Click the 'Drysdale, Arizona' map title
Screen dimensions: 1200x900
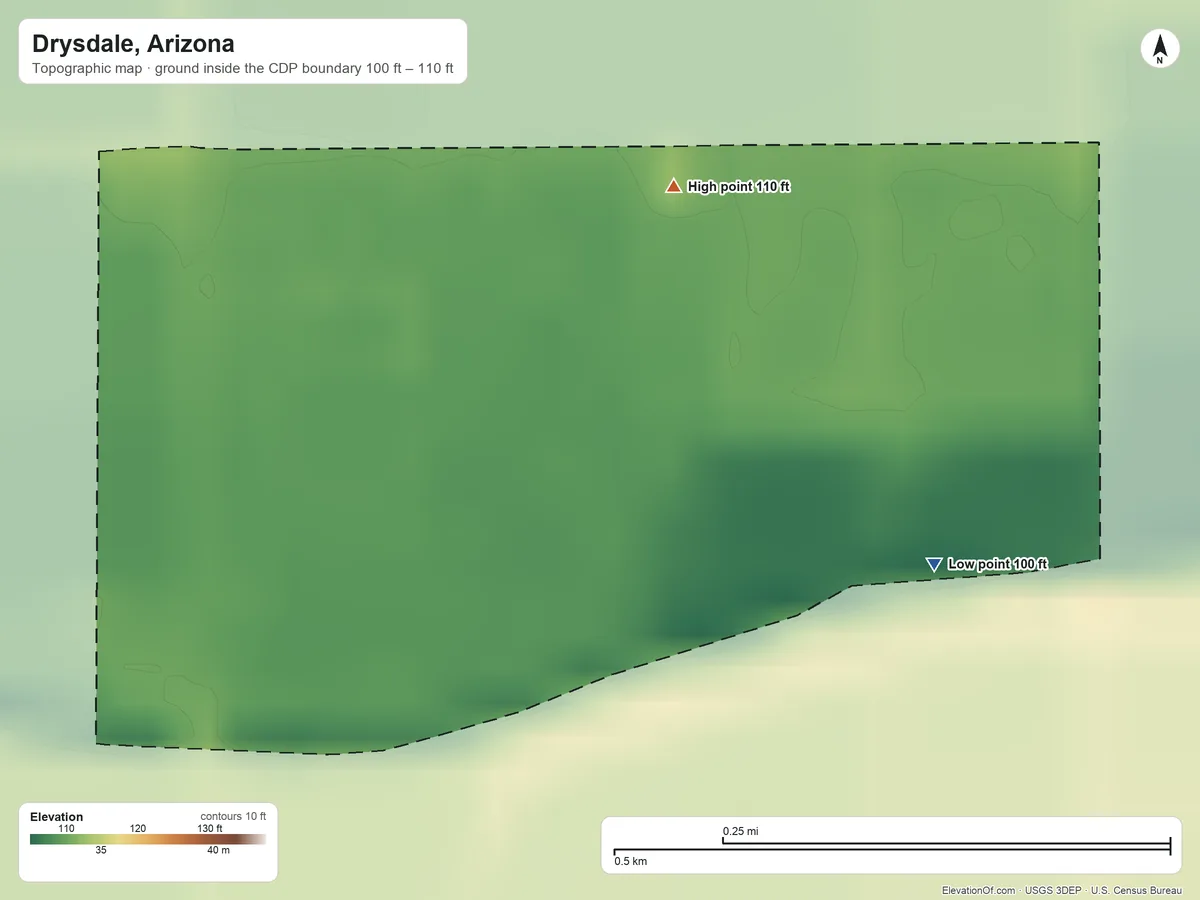pyautogui.click(x=133, y=44)
